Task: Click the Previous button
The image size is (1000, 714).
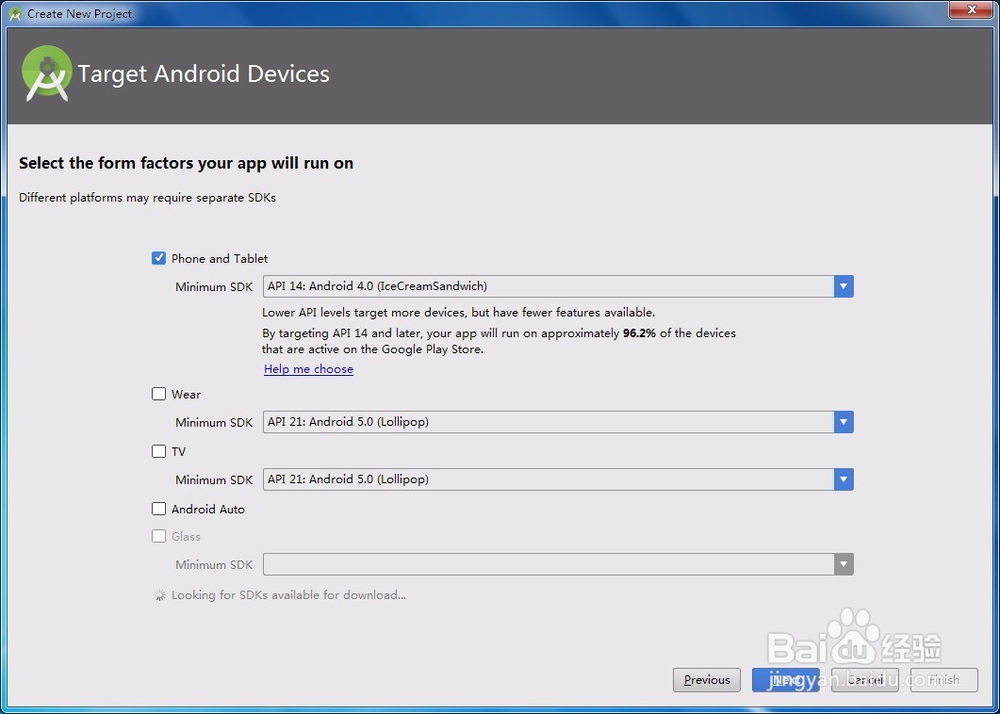Action: point(706,680)
